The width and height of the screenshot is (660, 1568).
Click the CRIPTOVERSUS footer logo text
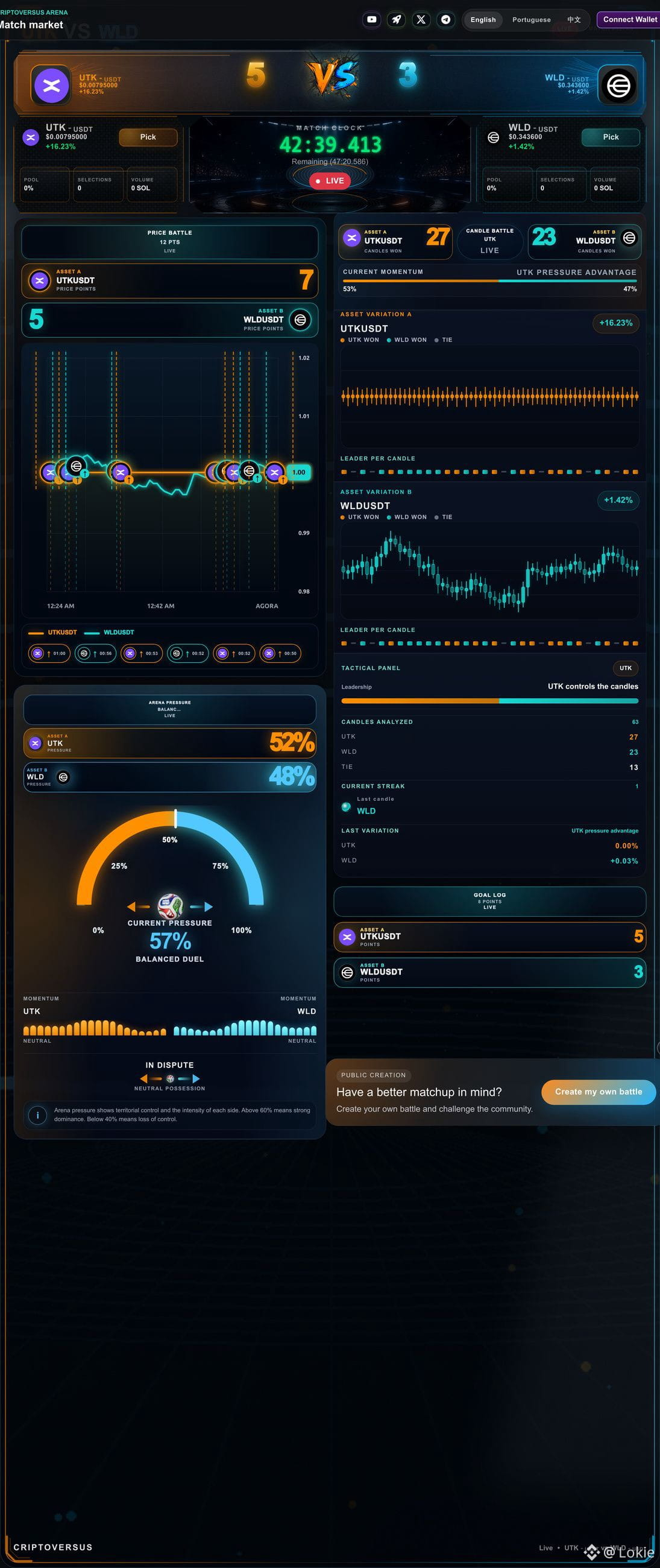click(x=53, y=1547)
